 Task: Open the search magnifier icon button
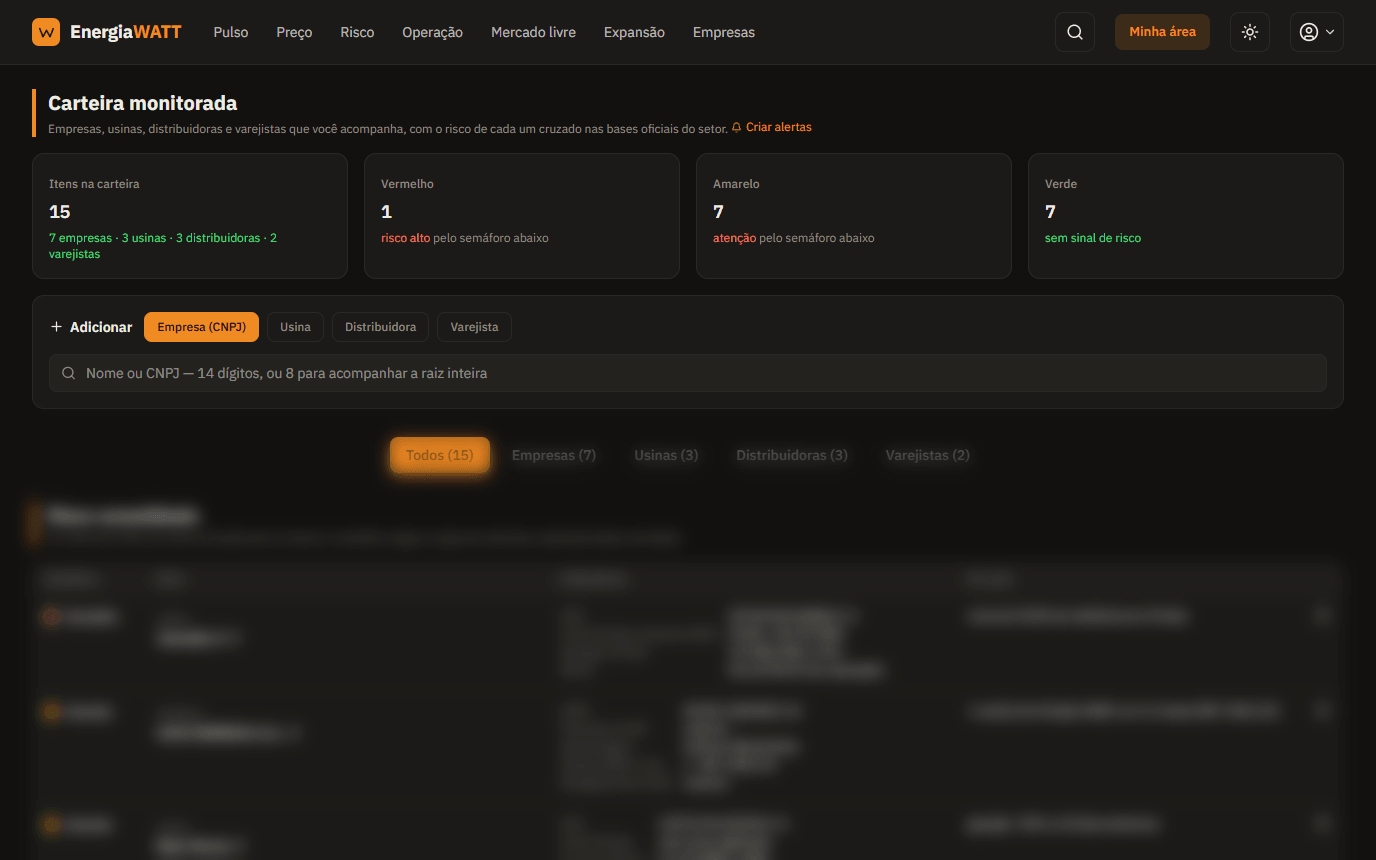point(1075,32)
